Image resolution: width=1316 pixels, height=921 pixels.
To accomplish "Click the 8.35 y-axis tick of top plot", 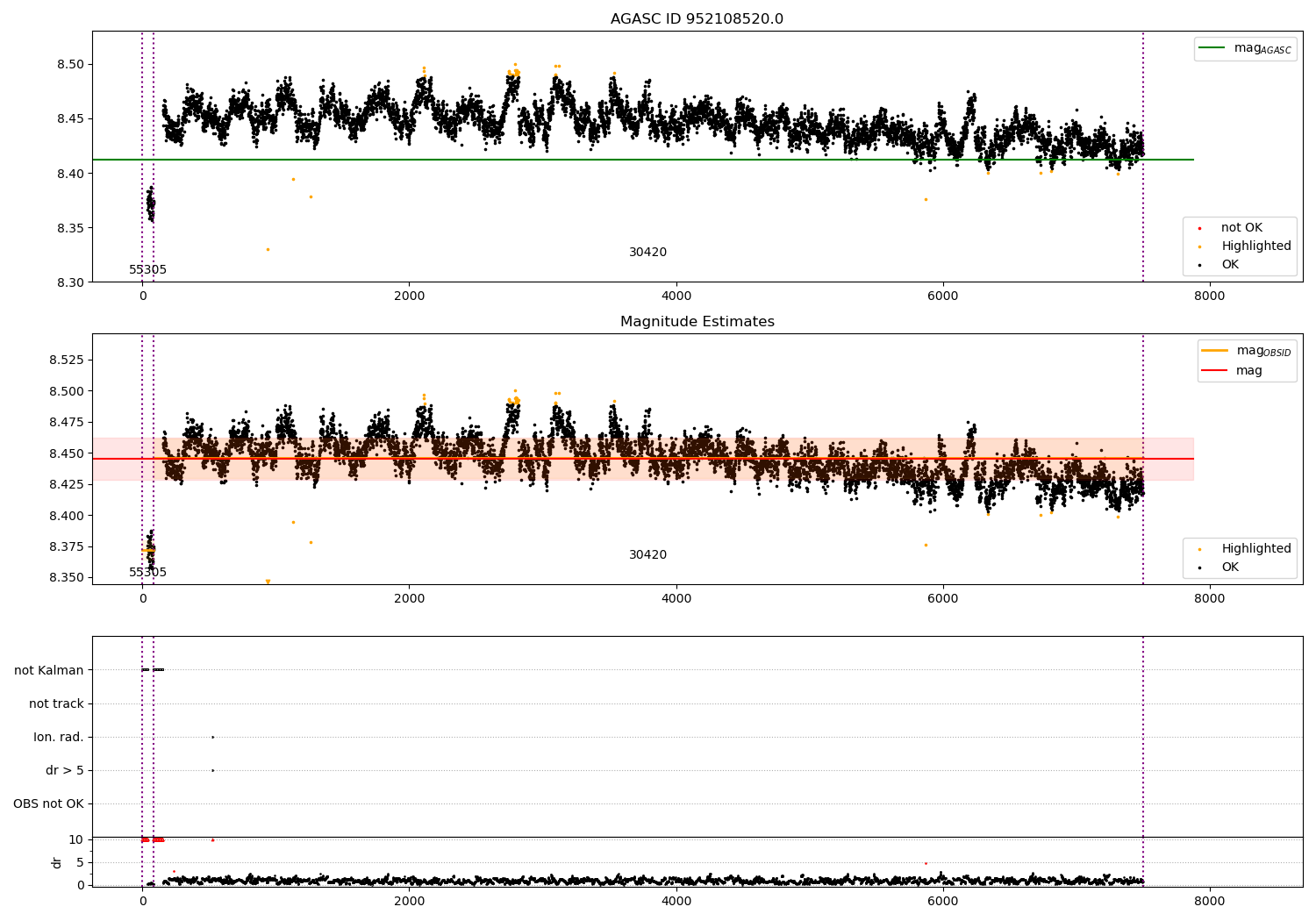I will click(70, 228).
